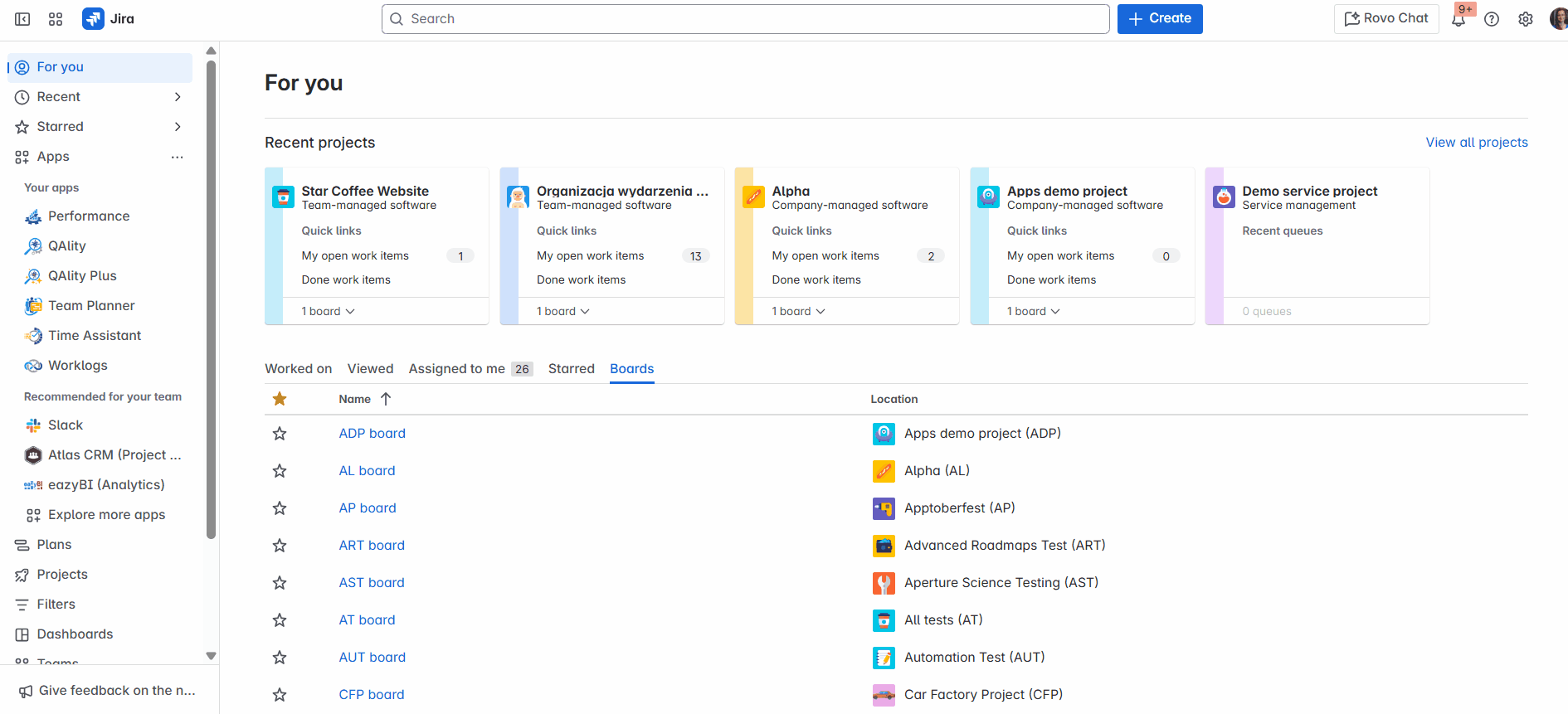Star the CFP board

click(280, 695)
